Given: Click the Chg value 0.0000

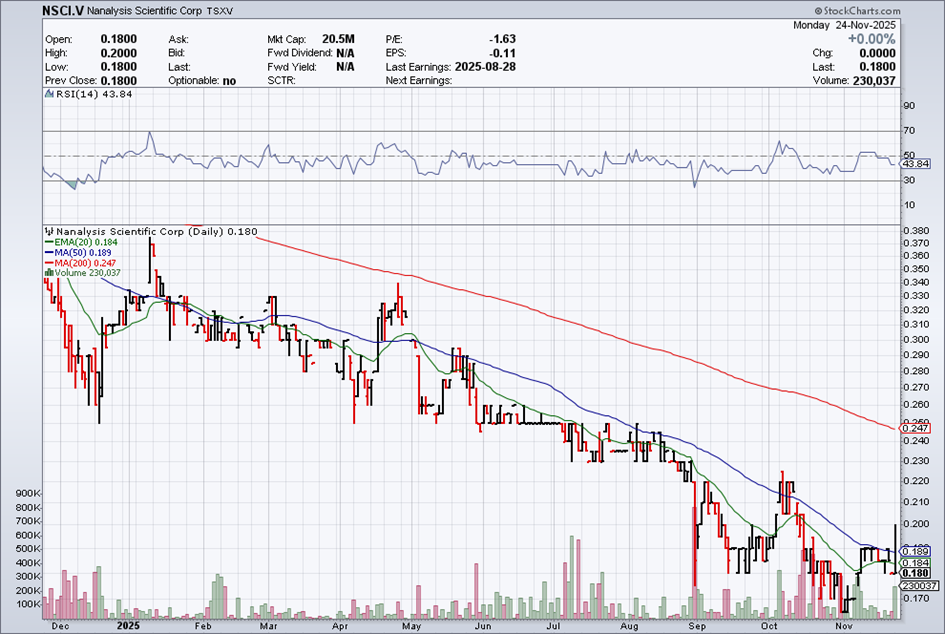Looking at the screenshot, I should pyautogui.click(x=878, y=53).
